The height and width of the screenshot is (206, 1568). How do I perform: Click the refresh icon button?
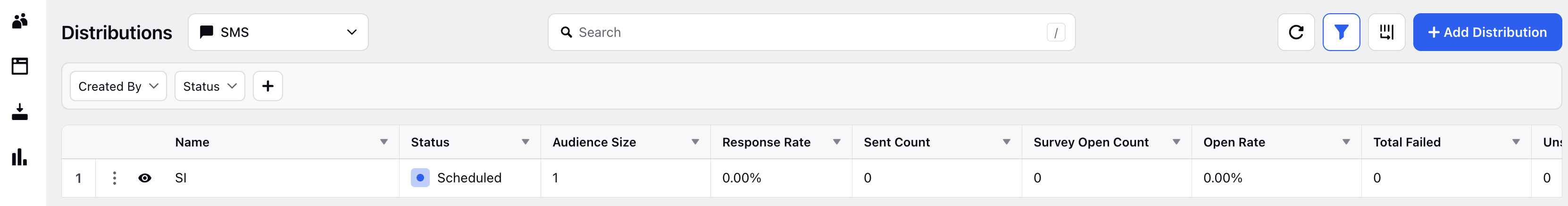pos(1296,32)
